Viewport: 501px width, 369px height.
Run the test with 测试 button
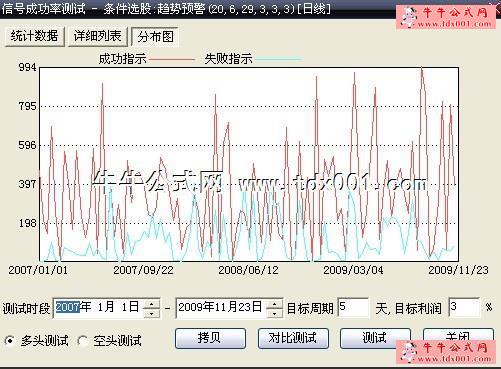375,338
